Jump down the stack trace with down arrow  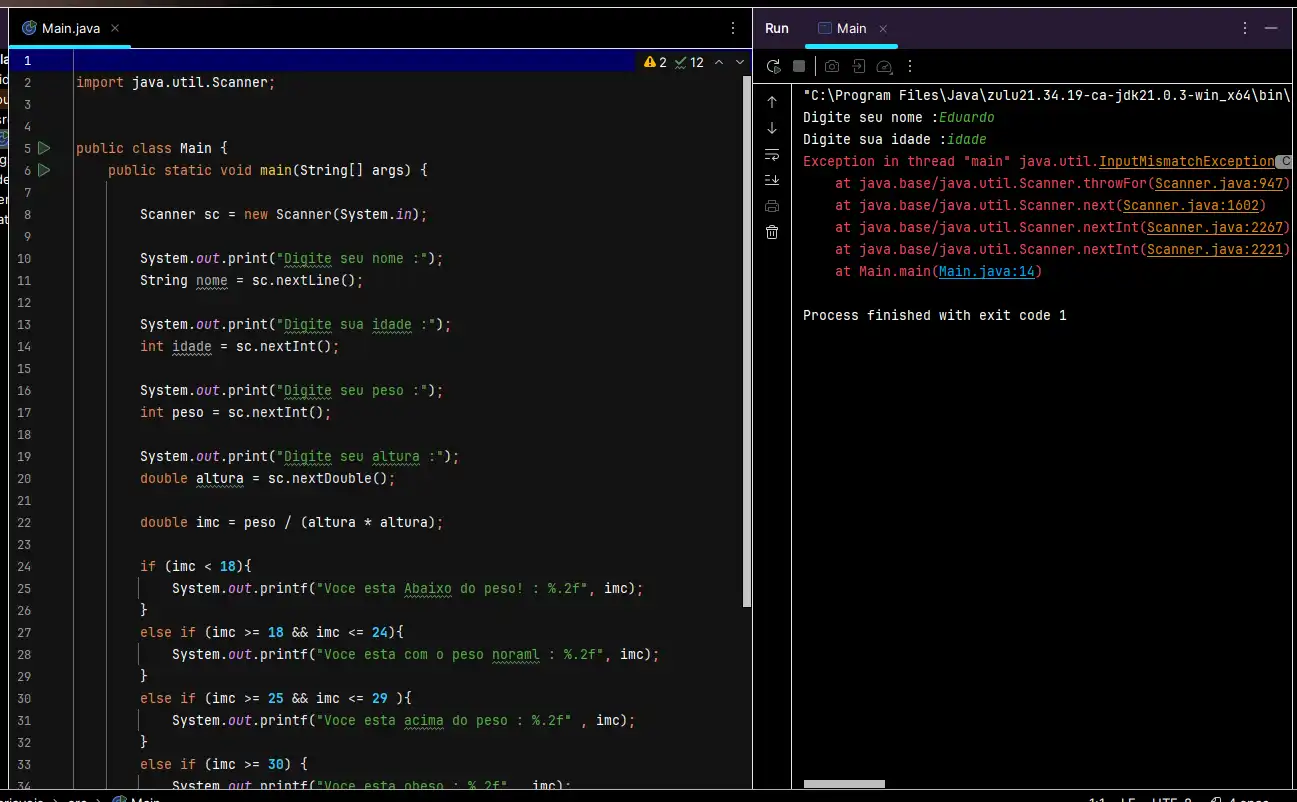(772, 128)
